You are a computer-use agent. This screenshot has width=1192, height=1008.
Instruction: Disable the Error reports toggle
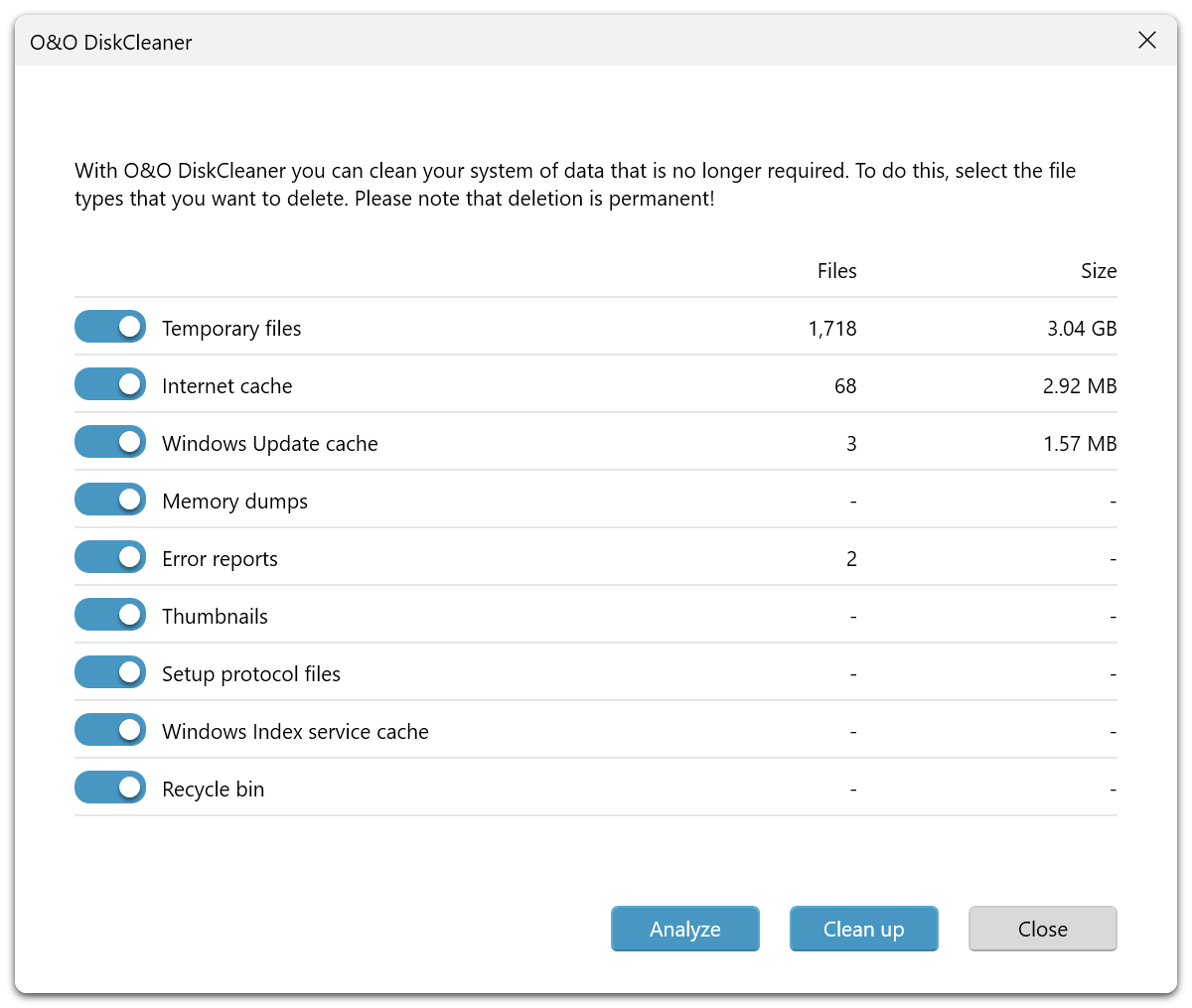click(x=110, y=557)
